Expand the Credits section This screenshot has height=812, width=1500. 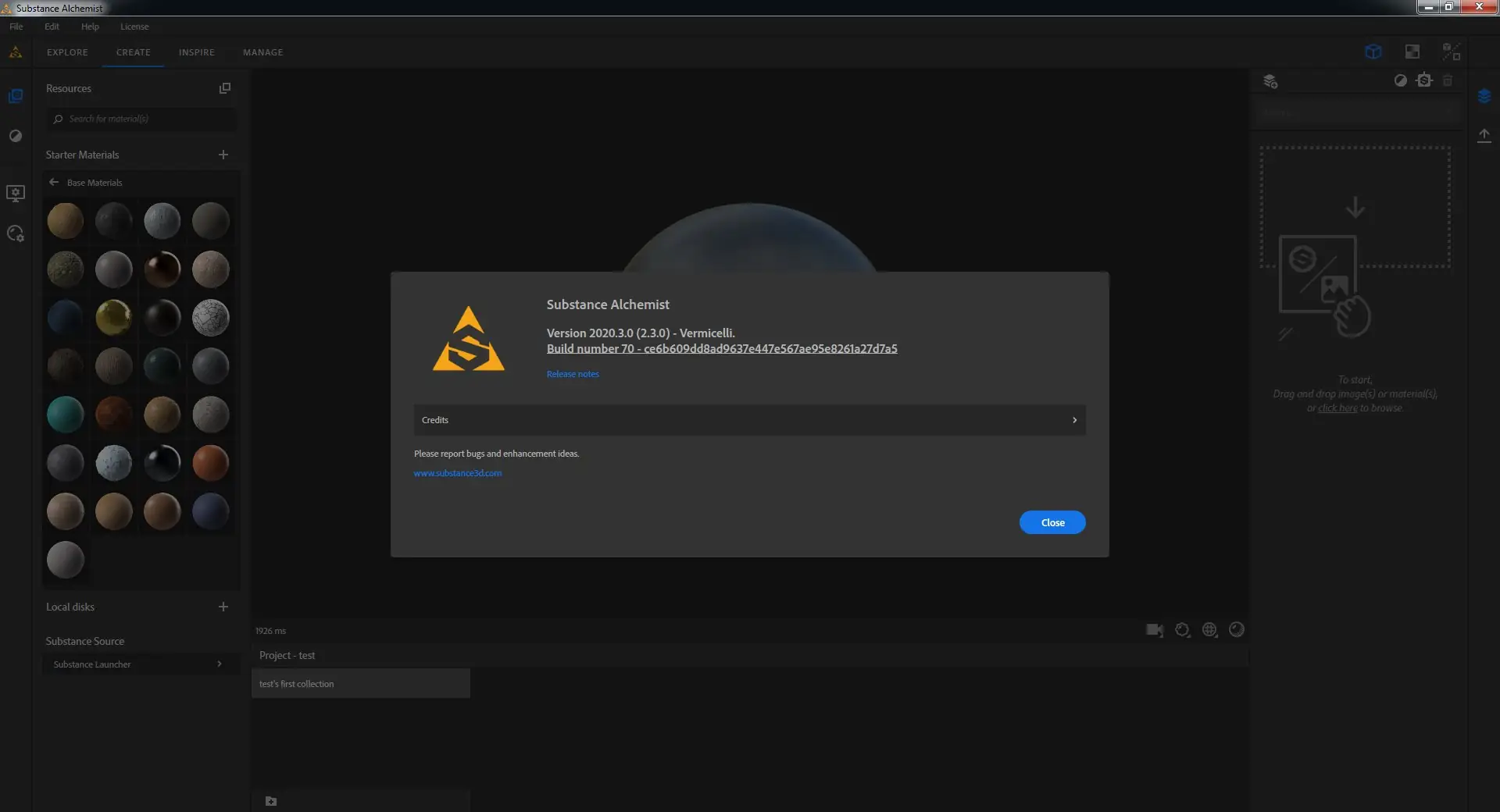pos(748,420)
